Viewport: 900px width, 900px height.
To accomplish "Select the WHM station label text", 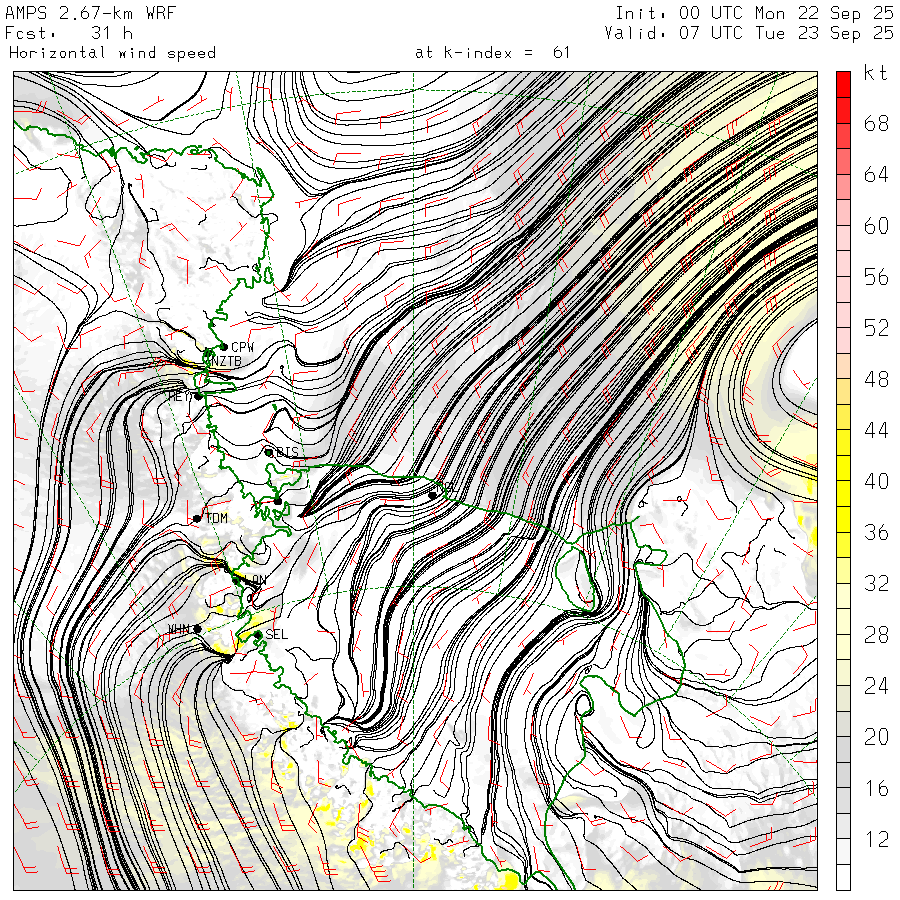I will pyautogui.click(x=179, y=630).
